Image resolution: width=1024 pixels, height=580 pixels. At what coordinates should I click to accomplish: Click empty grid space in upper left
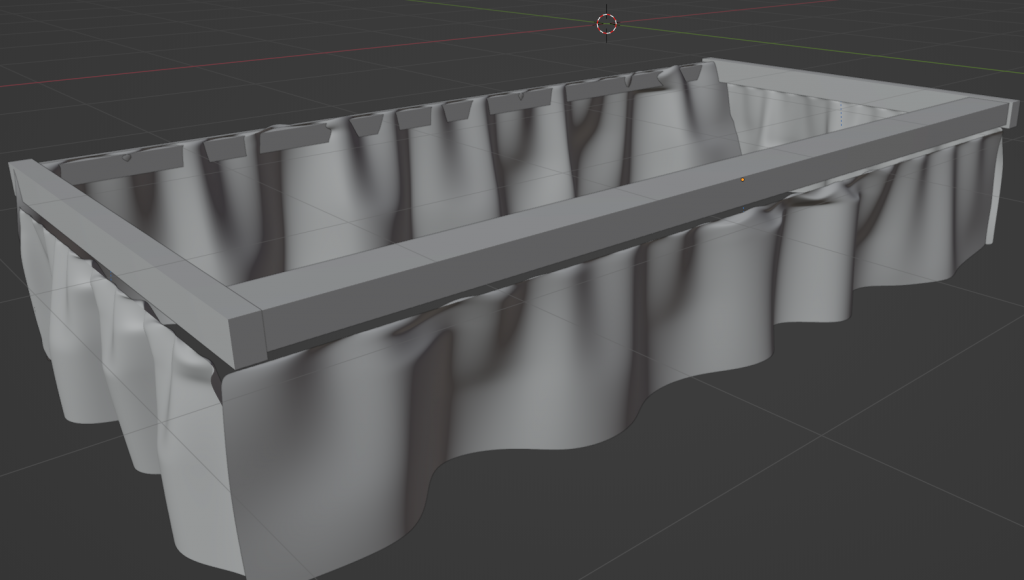coord(100,40)
